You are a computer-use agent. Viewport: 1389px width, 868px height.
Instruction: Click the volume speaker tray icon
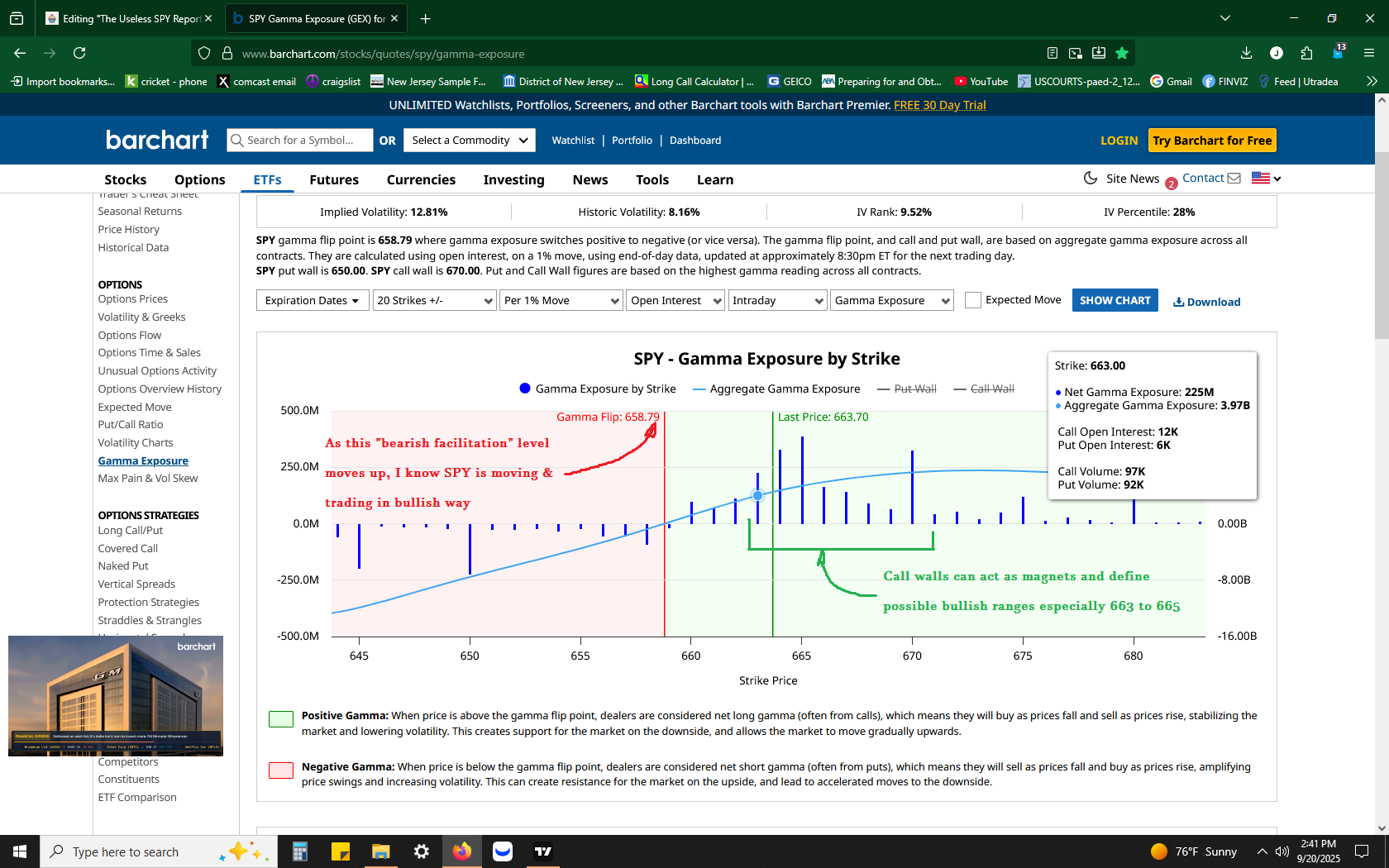pyautogui.click(x=1282, y=851)
